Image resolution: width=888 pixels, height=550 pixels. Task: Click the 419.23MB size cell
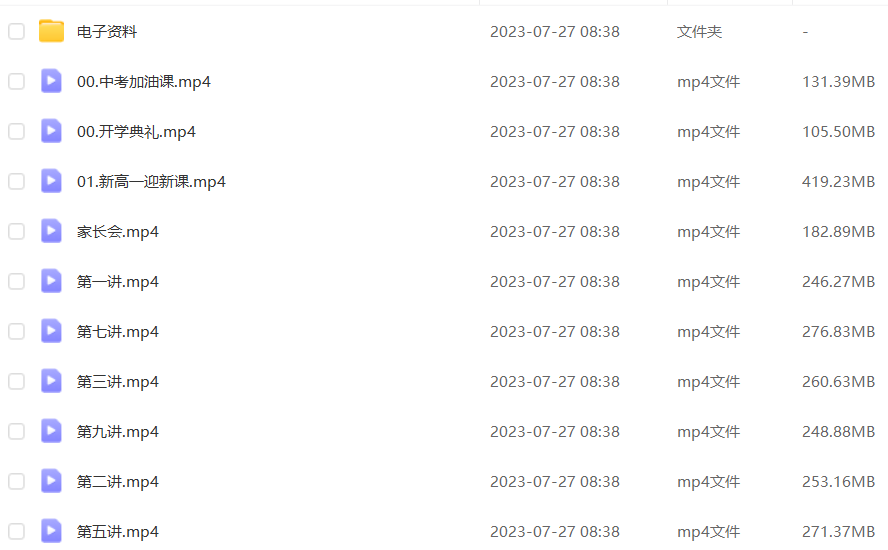pyautogui.click(x=838, y=182)
